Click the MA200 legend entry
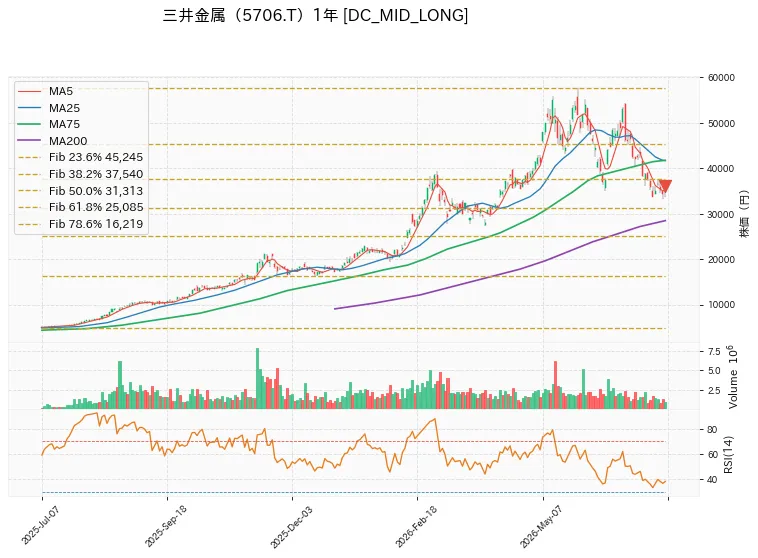This screenshot has width=758, height=558. click(x=68, y=141)
